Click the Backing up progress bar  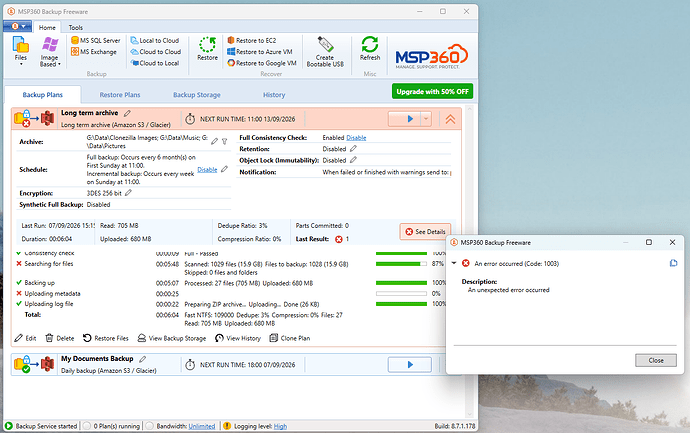(401, 283)
